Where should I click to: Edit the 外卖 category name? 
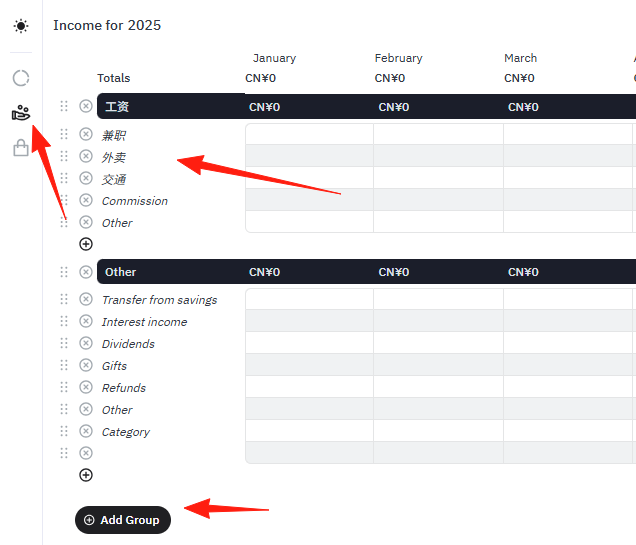tap(114, 157)
